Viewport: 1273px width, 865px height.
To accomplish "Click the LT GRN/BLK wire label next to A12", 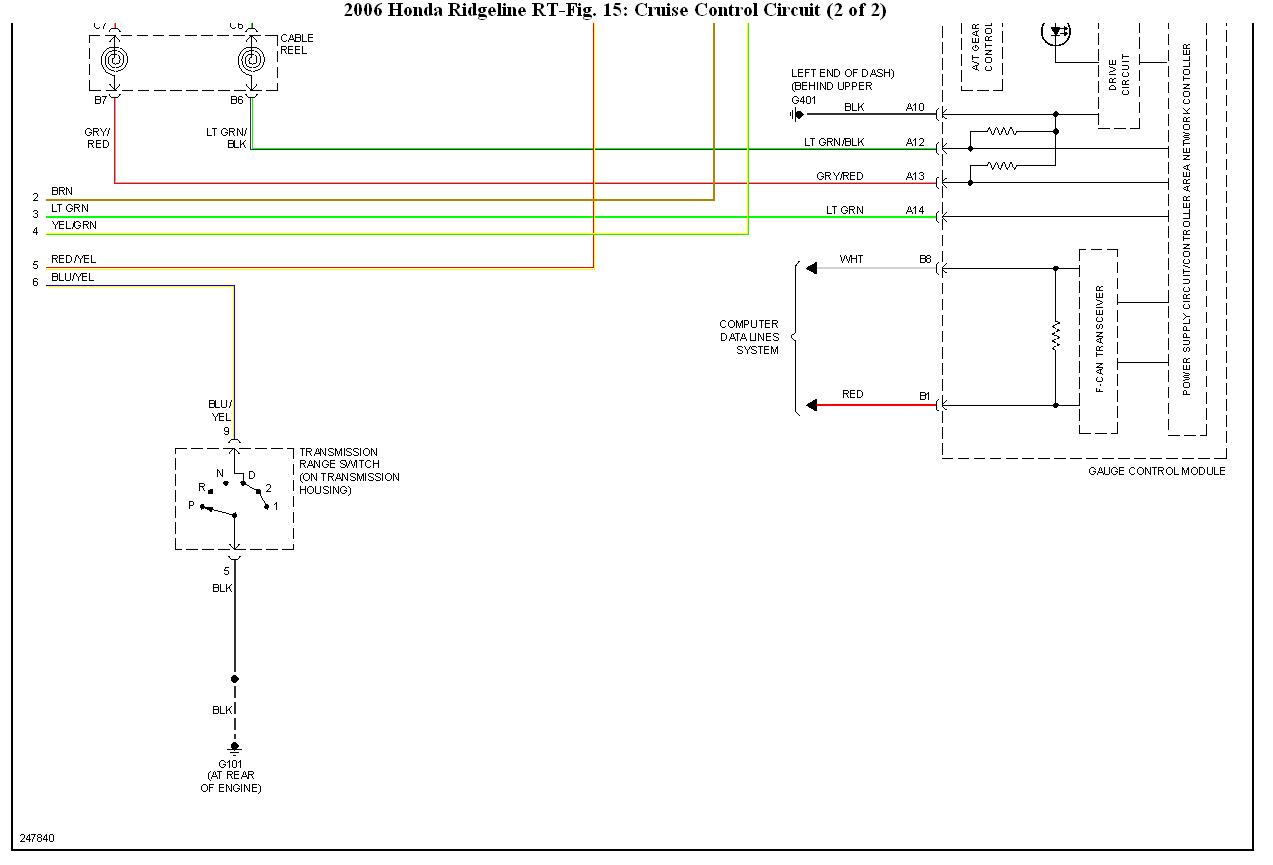I will [834, 142].
